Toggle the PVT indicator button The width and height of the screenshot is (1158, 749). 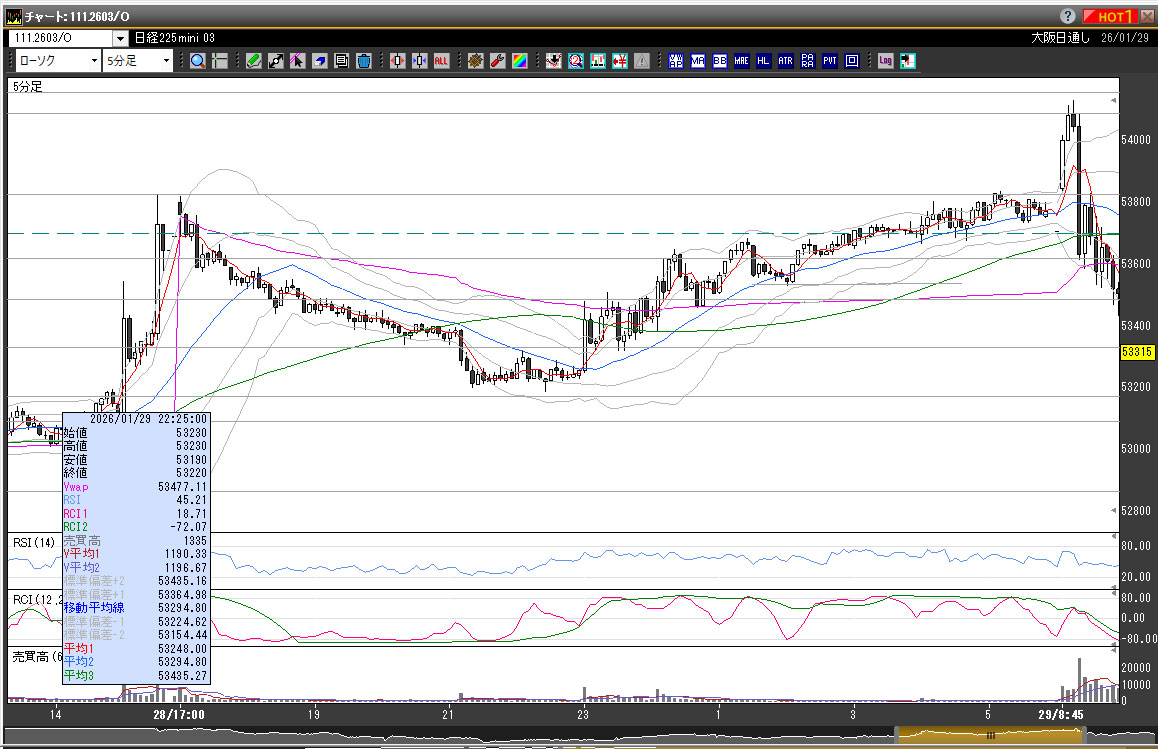(x=830, y=61)
